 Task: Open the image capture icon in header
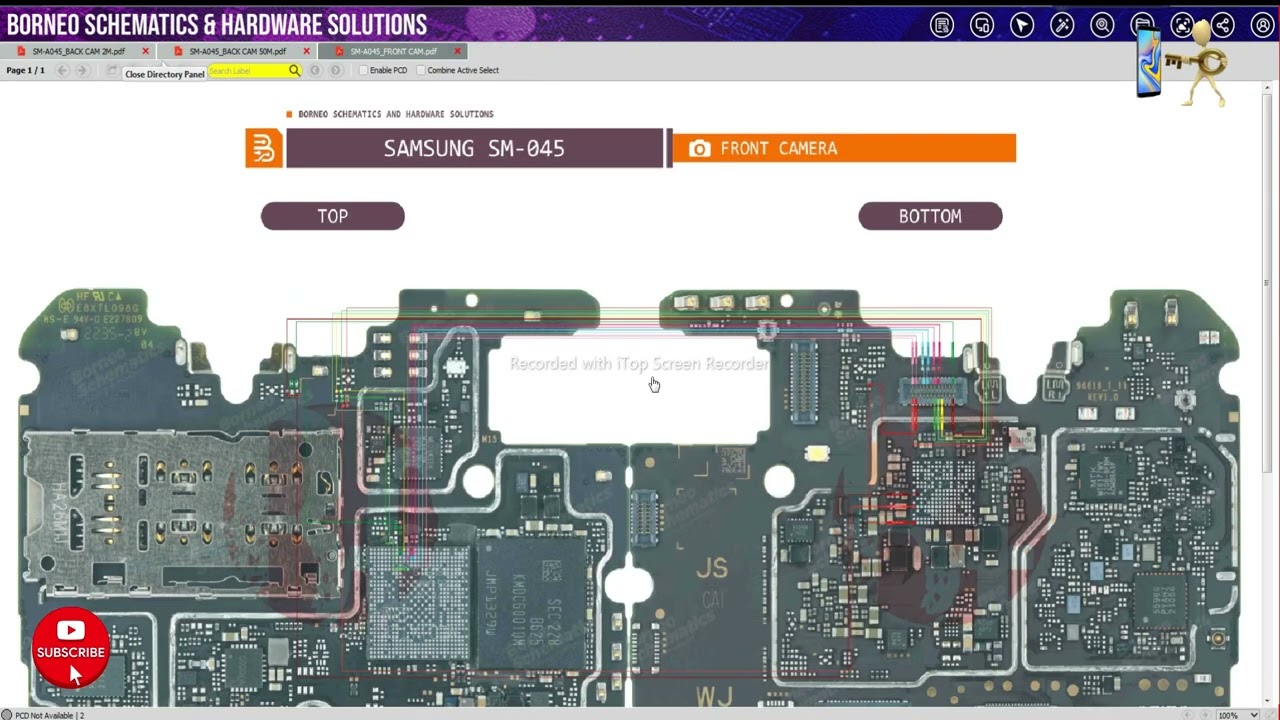click(1182, 26)
